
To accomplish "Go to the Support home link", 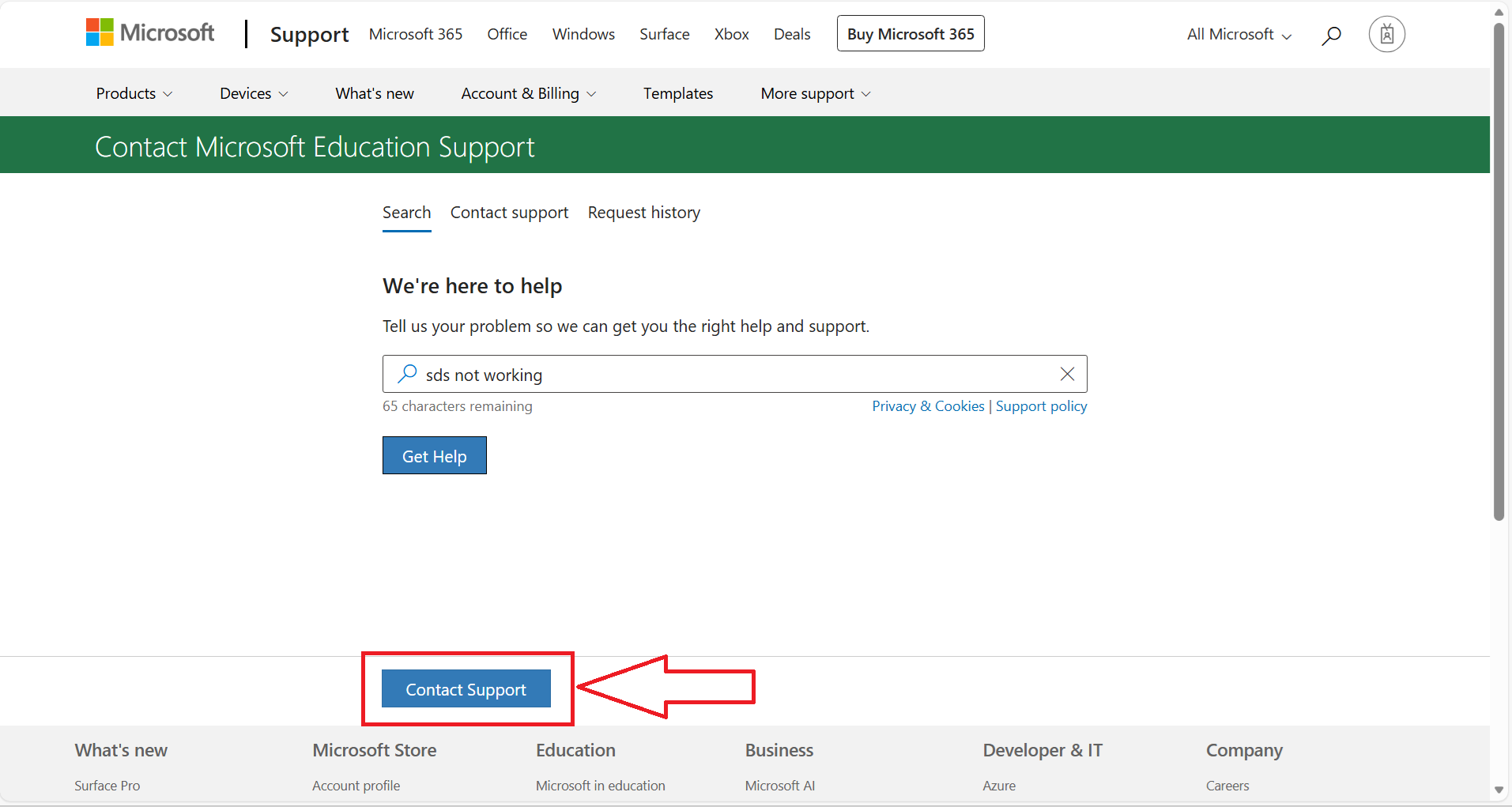I will click(x=309, y=34).
